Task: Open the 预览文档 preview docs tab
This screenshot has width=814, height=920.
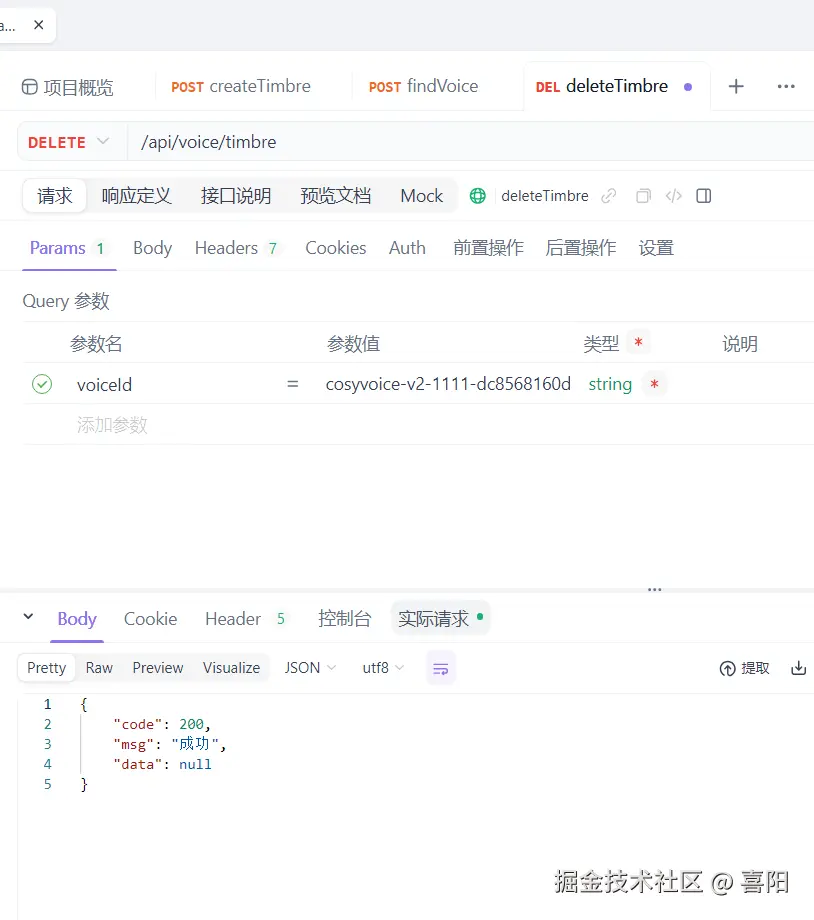Action: [336, 195]
